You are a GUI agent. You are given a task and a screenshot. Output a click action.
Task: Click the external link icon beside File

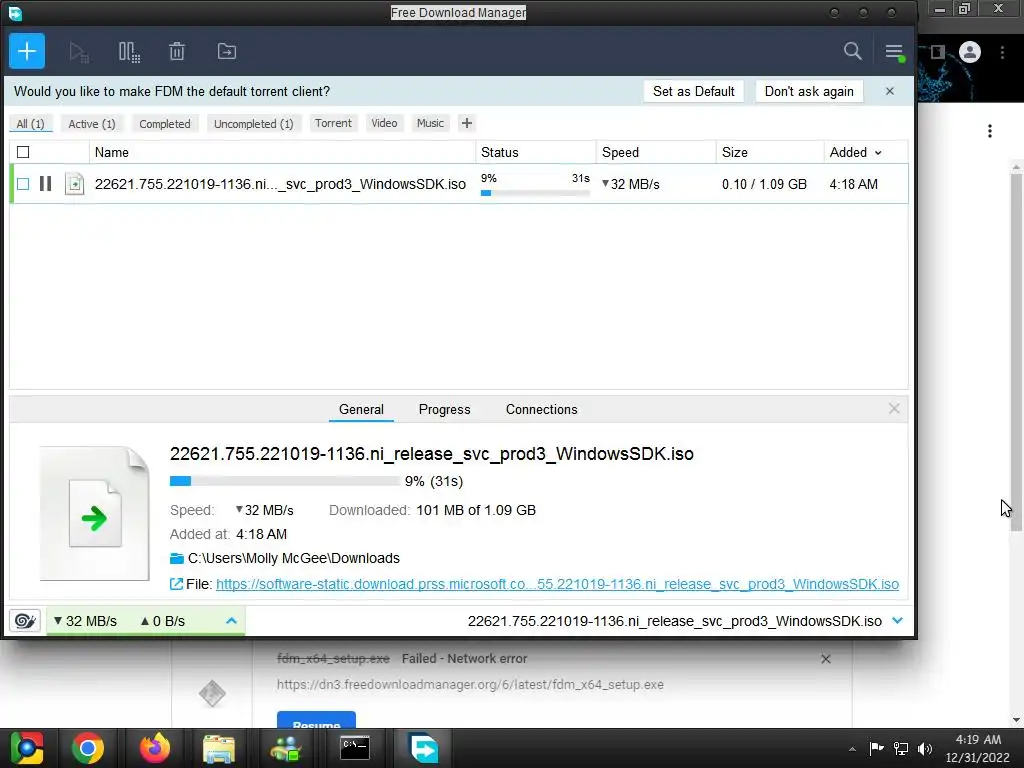[176, 584]
